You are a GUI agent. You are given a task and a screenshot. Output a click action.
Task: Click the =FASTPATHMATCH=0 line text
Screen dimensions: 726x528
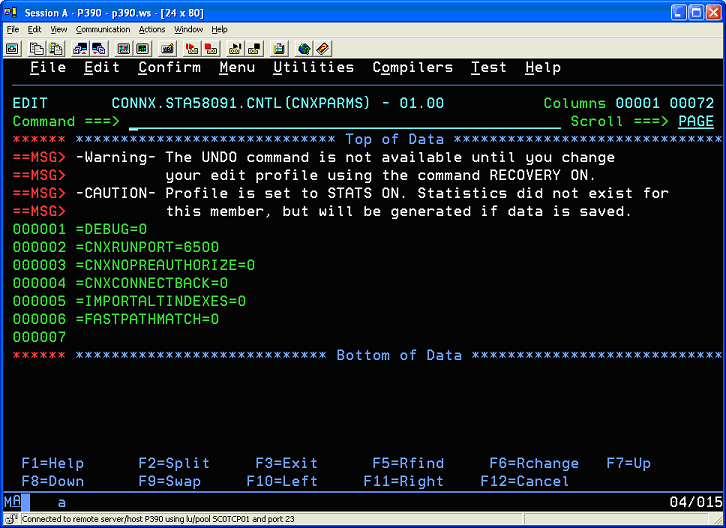(x=147, y=320)
